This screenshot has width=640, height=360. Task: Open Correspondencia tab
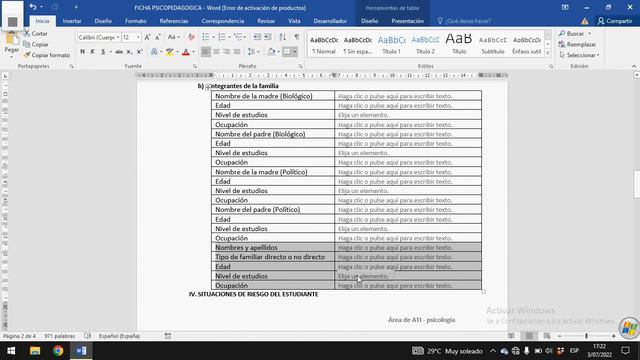[x=222, y=21]
